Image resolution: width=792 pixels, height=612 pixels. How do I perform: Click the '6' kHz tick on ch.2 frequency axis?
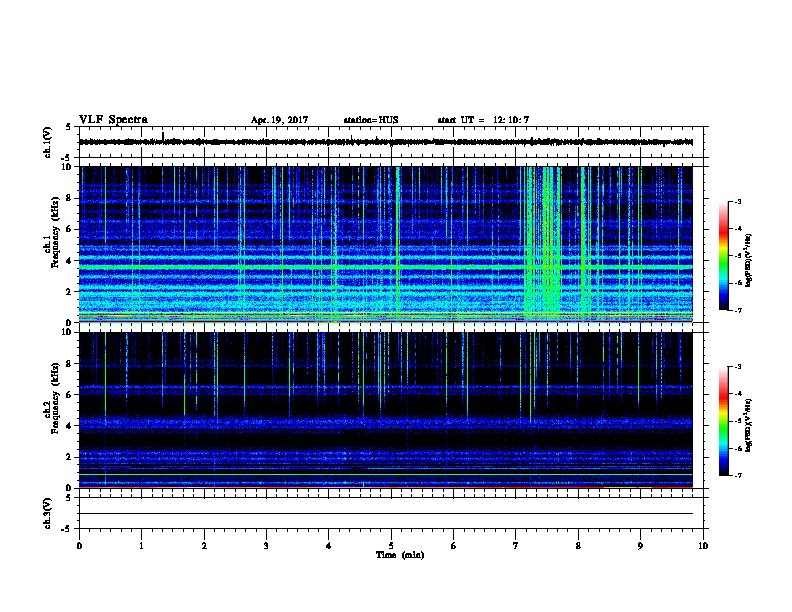click(x=69, y=395)
